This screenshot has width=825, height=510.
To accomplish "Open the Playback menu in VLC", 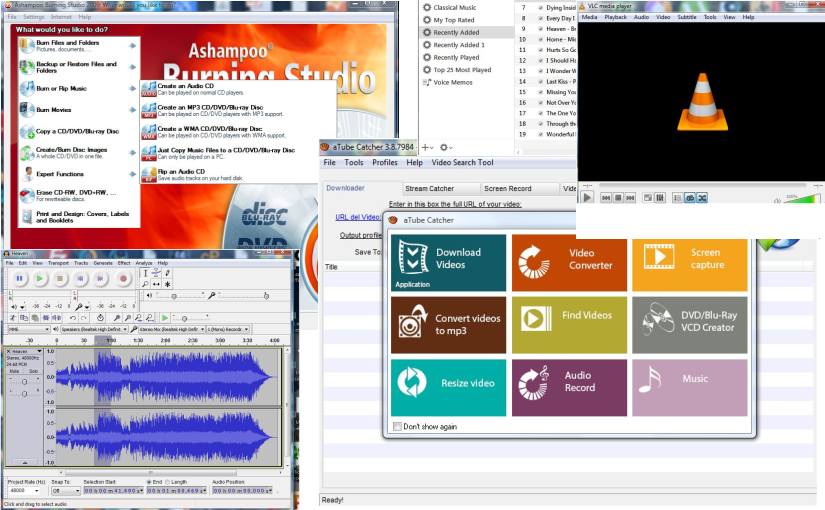I will pyautogui.click(x=615, y=17).
